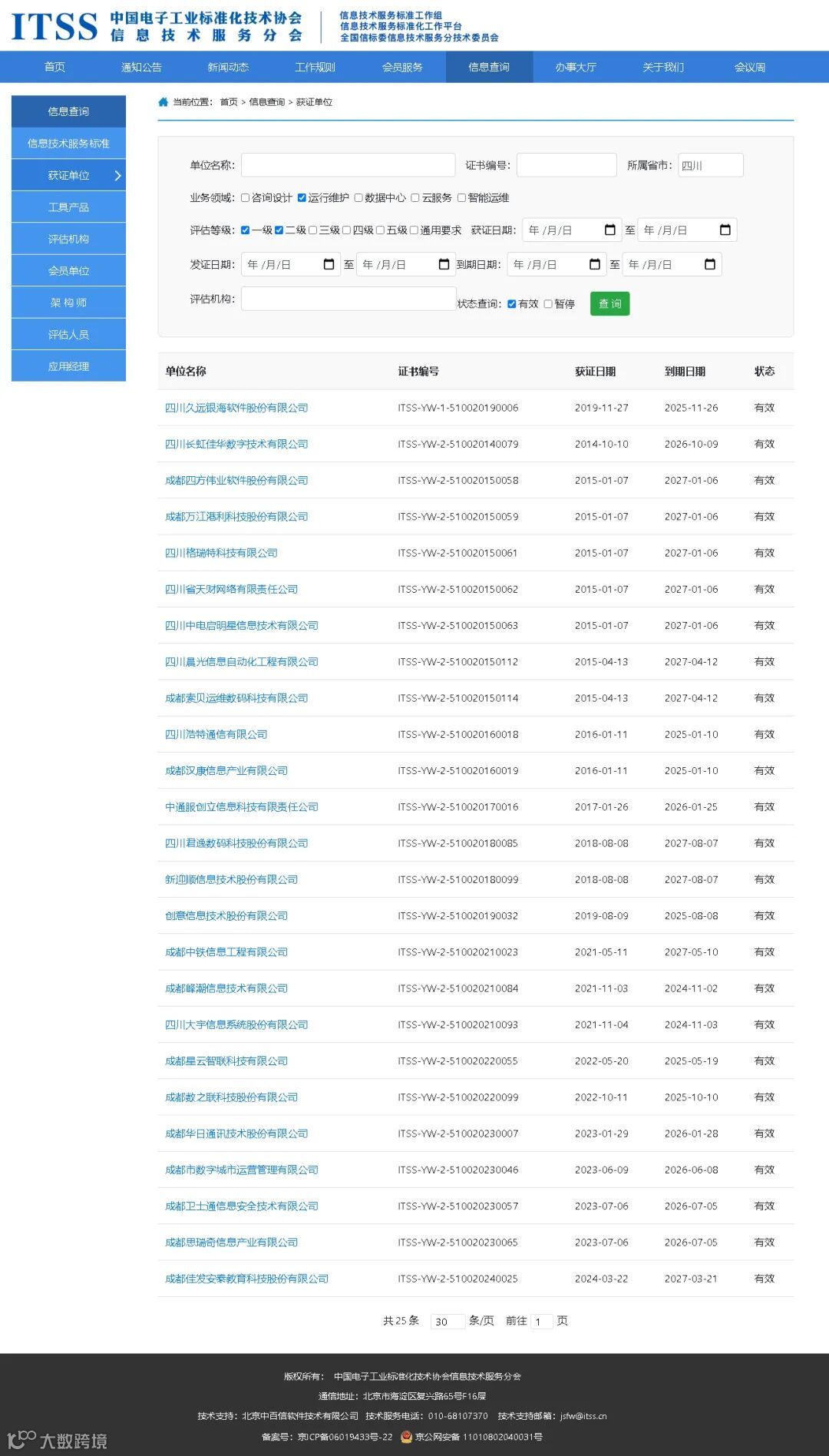Uncheck the 有效 status checkbox
The width and height of the screenshot is (829, 1456).
point(512,304)
